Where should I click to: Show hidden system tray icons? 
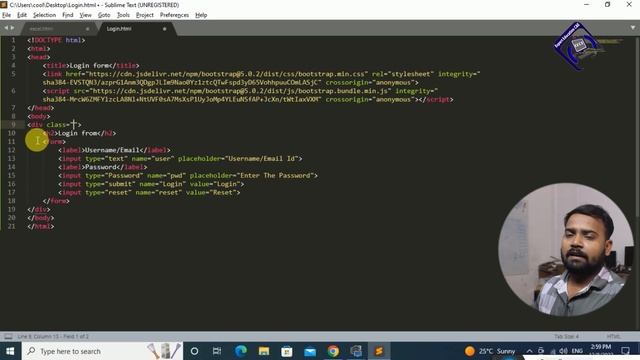[529, 351]
